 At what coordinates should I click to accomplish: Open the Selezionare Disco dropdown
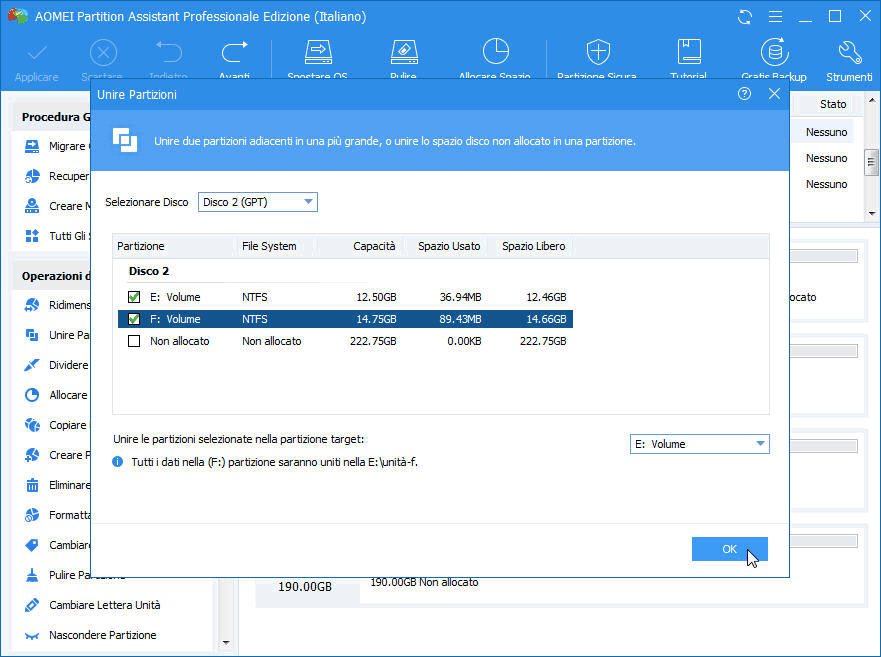tap(258, 202)
